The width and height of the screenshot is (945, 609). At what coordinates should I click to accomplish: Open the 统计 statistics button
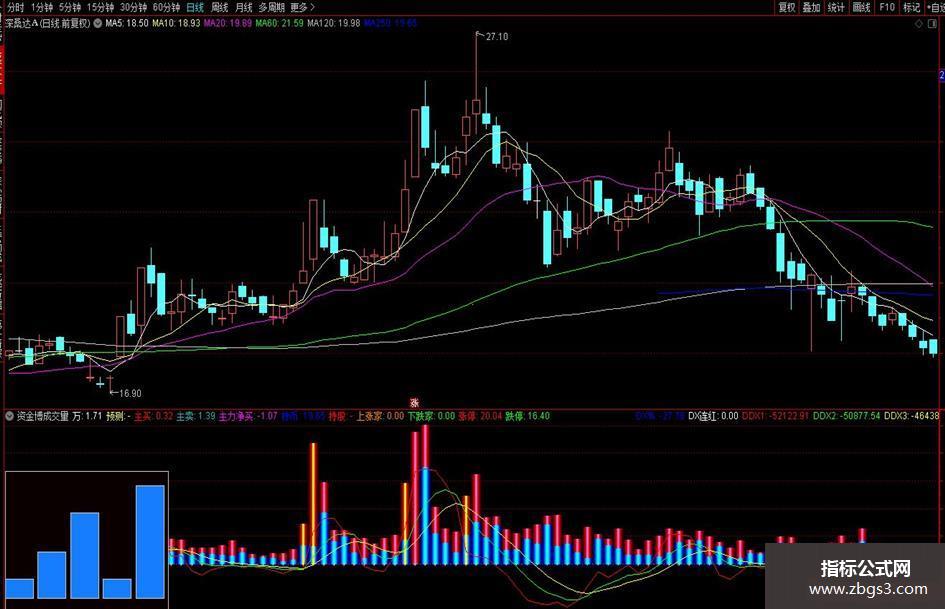coord(836,7)
